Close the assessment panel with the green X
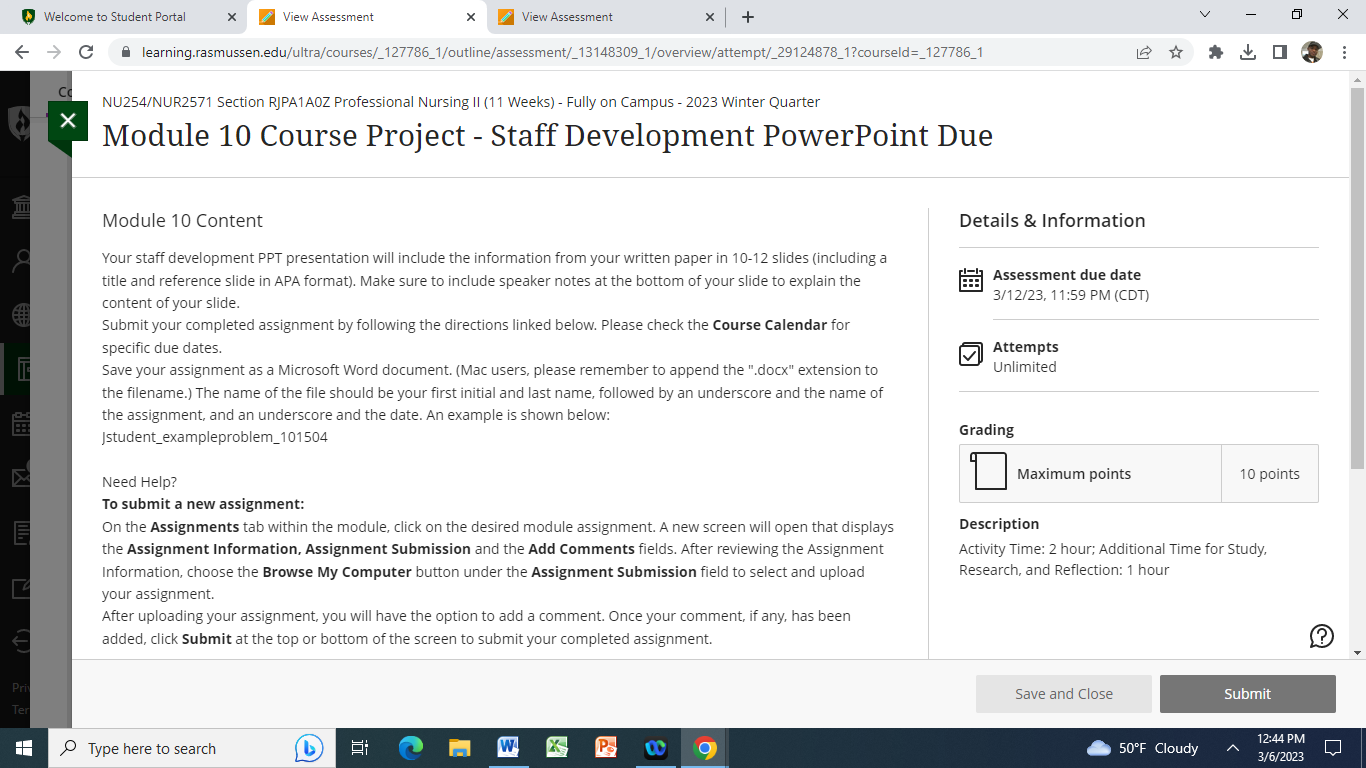Viewport: 1366px width, 768px height. (x=67, y=122)
